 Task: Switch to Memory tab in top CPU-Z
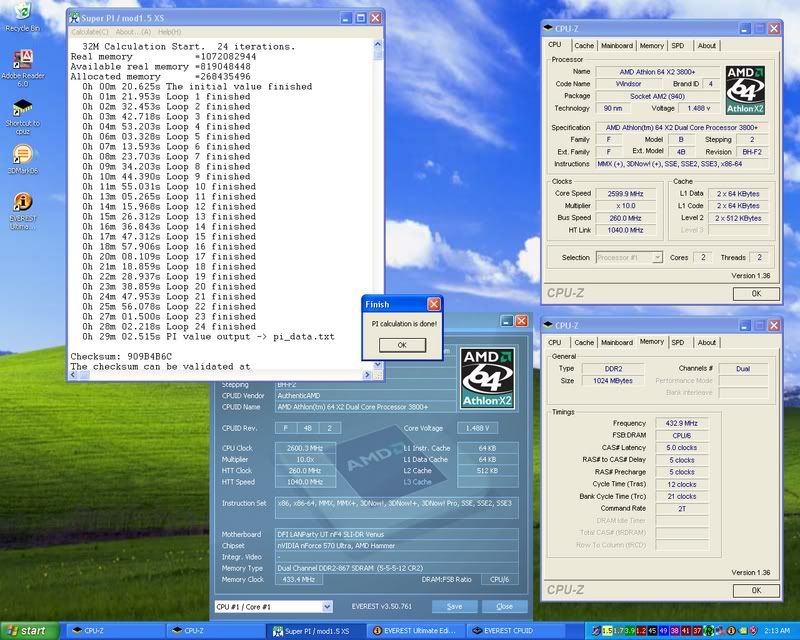coord(652,45)
